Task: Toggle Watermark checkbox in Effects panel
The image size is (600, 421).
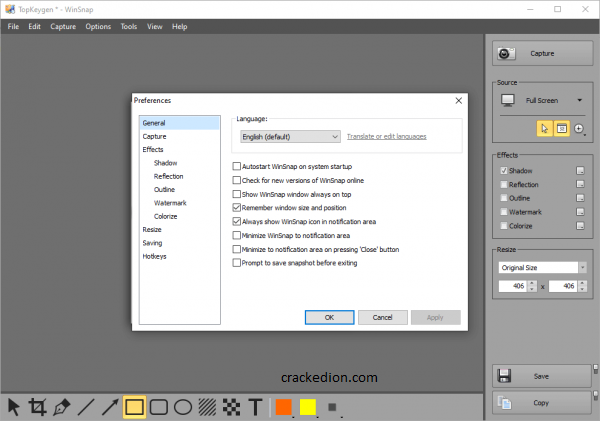Action: (x=504, y=212)
